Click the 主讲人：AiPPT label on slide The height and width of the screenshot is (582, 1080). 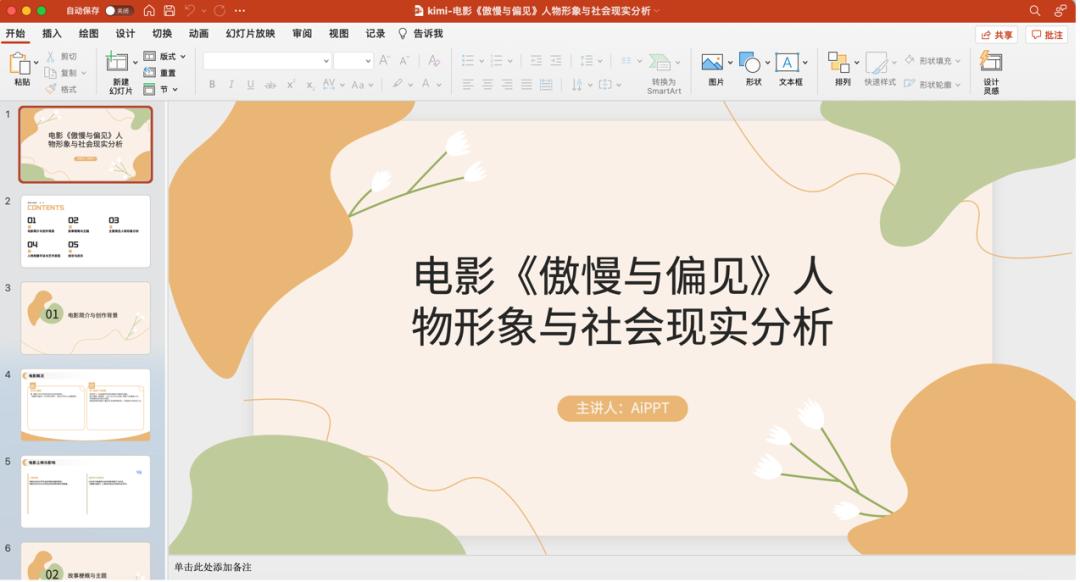(623, 408)
